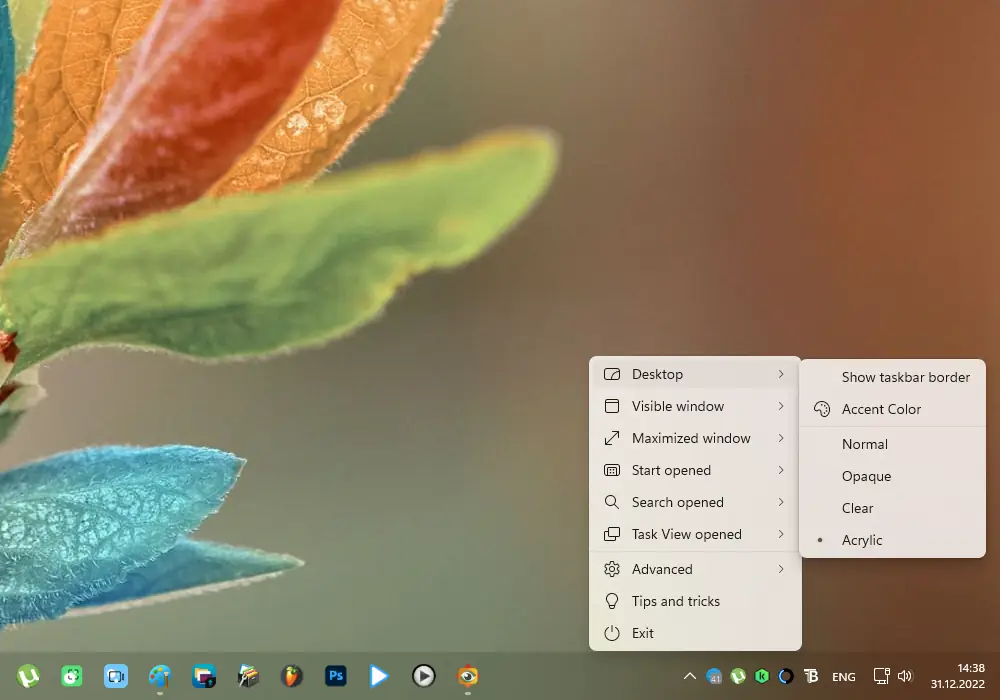The image size is (1000, 700).
Task: Expand the Start opened submenu chevron
Action: click(781, 470)
